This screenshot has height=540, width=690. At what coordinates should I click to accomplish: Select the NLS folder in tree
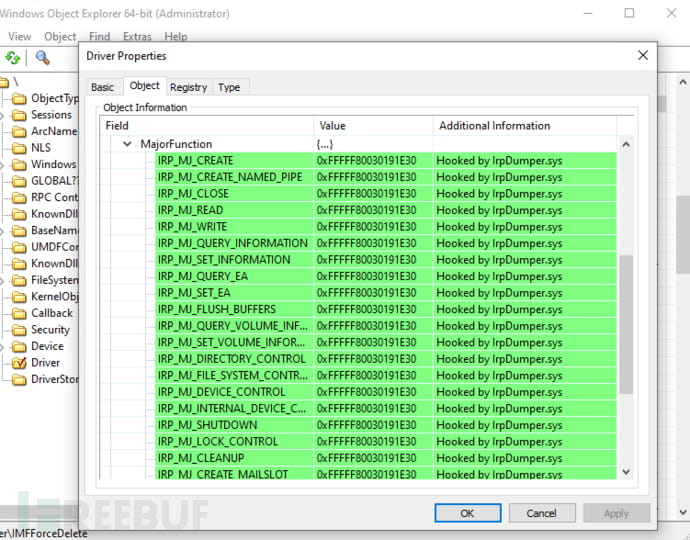[x=40, y=148]
